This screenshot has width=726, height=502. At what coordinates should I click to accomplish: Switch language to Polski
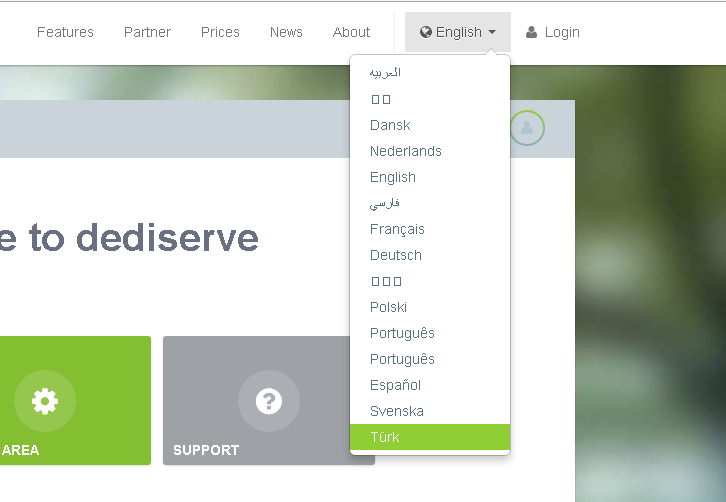430,307
